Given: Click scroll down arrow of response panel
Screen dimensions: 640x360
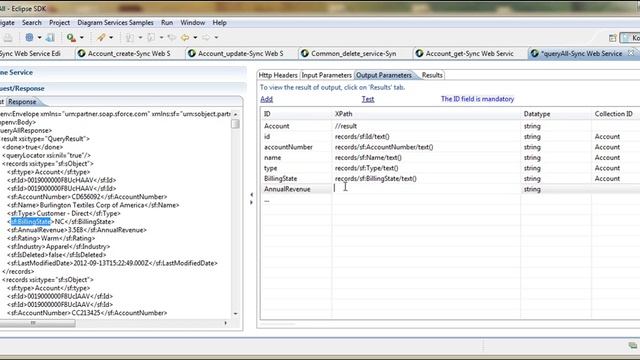Looking at the screenshot, I should click(236, 313).
